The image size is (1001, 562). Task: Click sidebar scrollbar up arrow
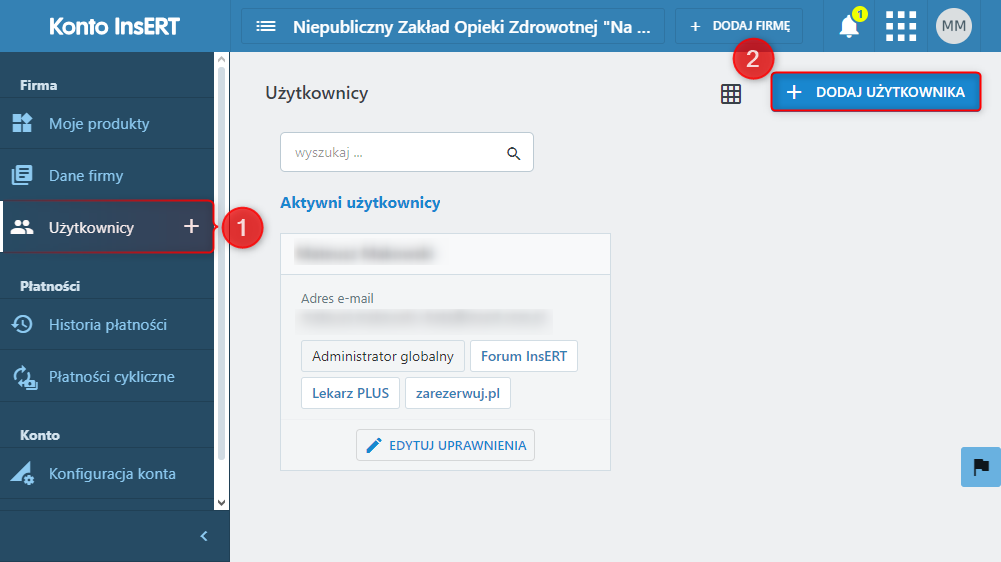tap(222, 59)
